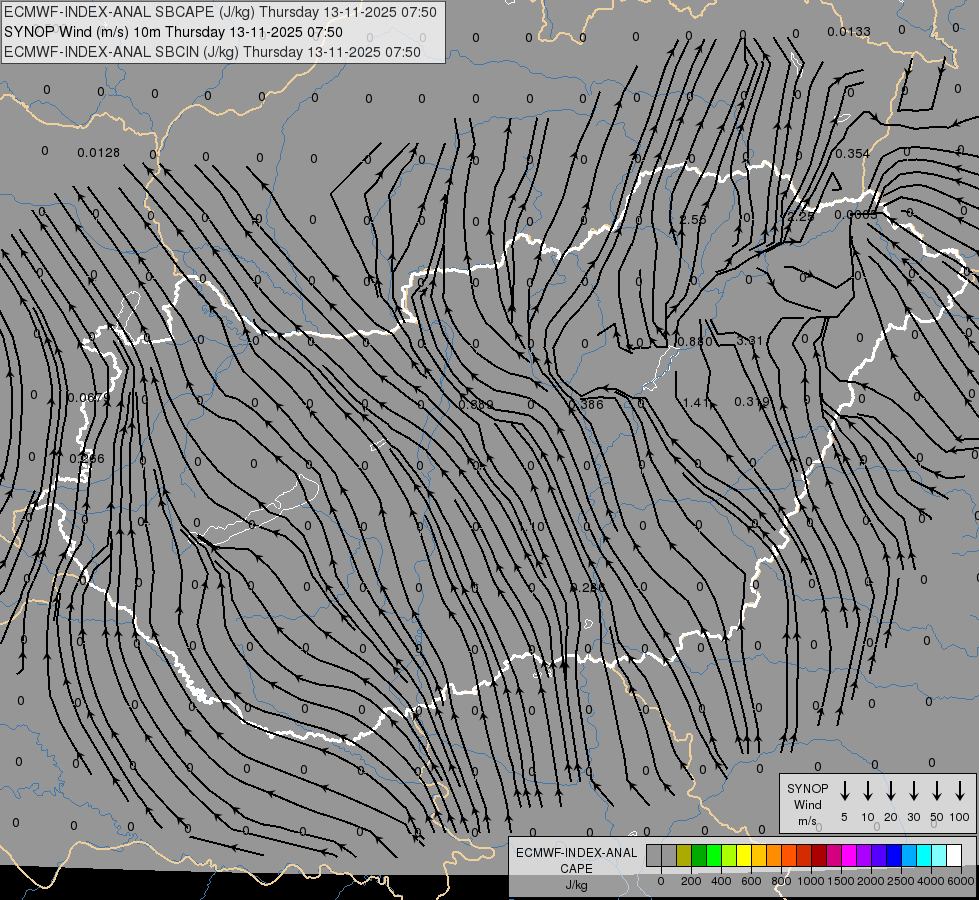Viewport: 979px width, 900px height.
Task: Click the 0.880 CAPE value on map
Action: tap(694, 341)
